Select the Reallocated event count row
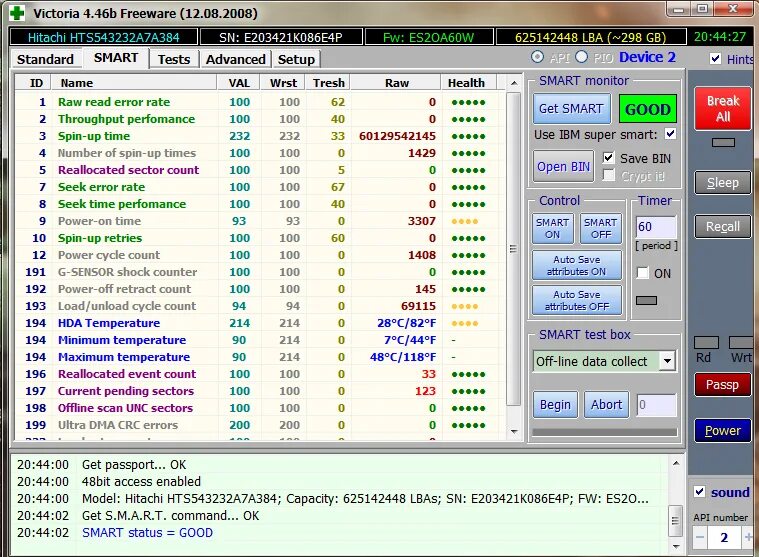Screen dimensions: 759x557 click(259, 374)
